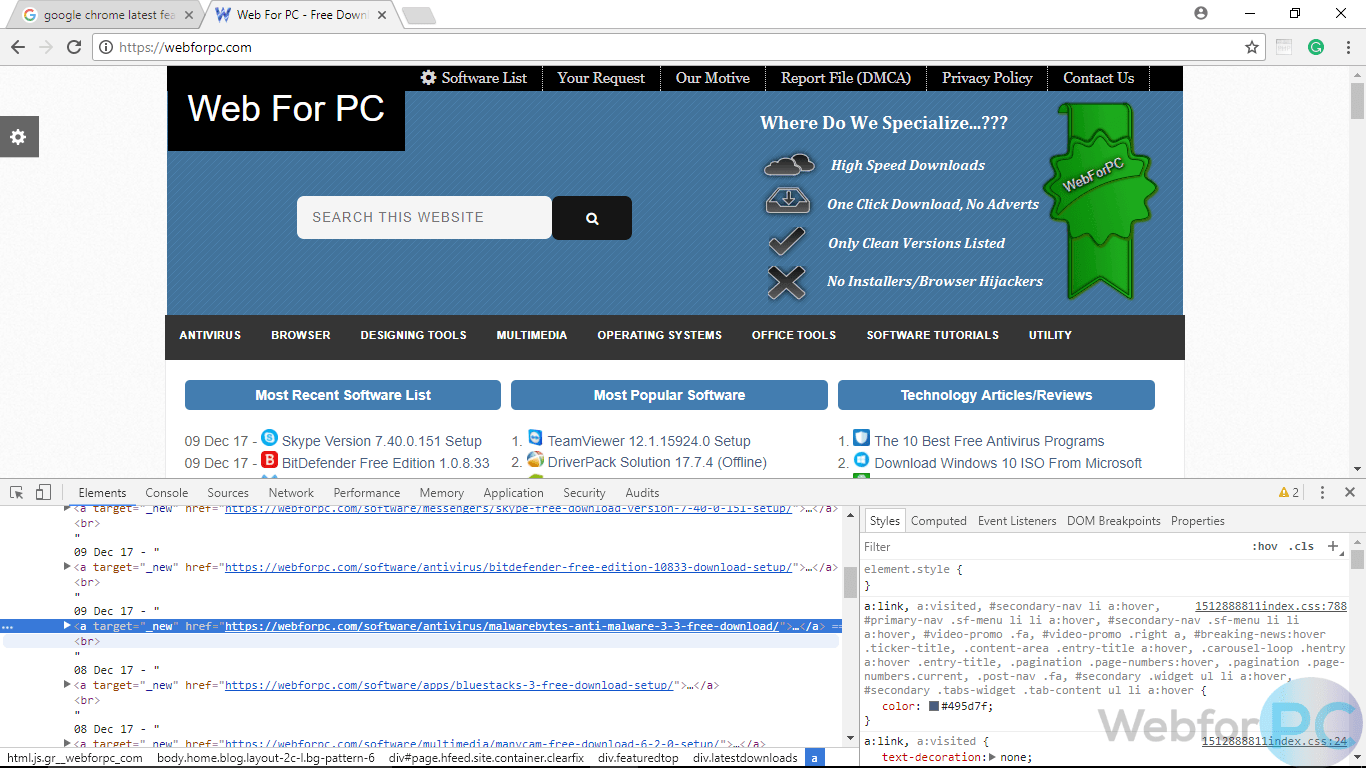Viewport: 1366px width, 768px height.
Task: Click the TeamViewer icon in popular software
Action: click(535, 438)
